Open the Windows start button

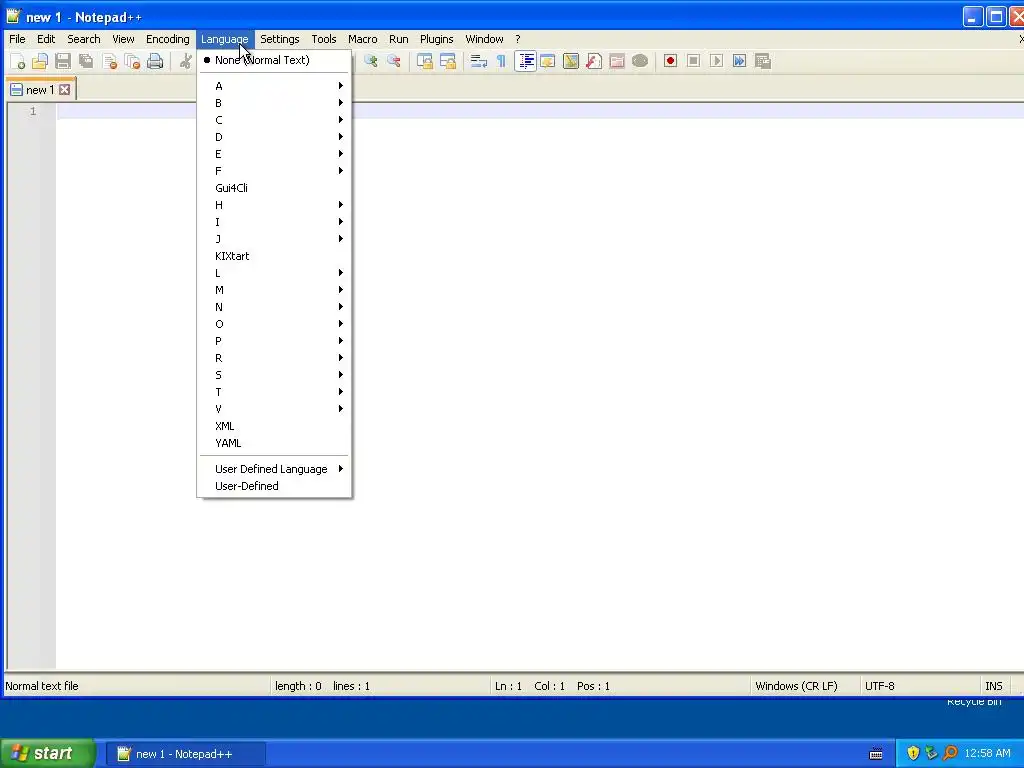[x=48, y=754]
